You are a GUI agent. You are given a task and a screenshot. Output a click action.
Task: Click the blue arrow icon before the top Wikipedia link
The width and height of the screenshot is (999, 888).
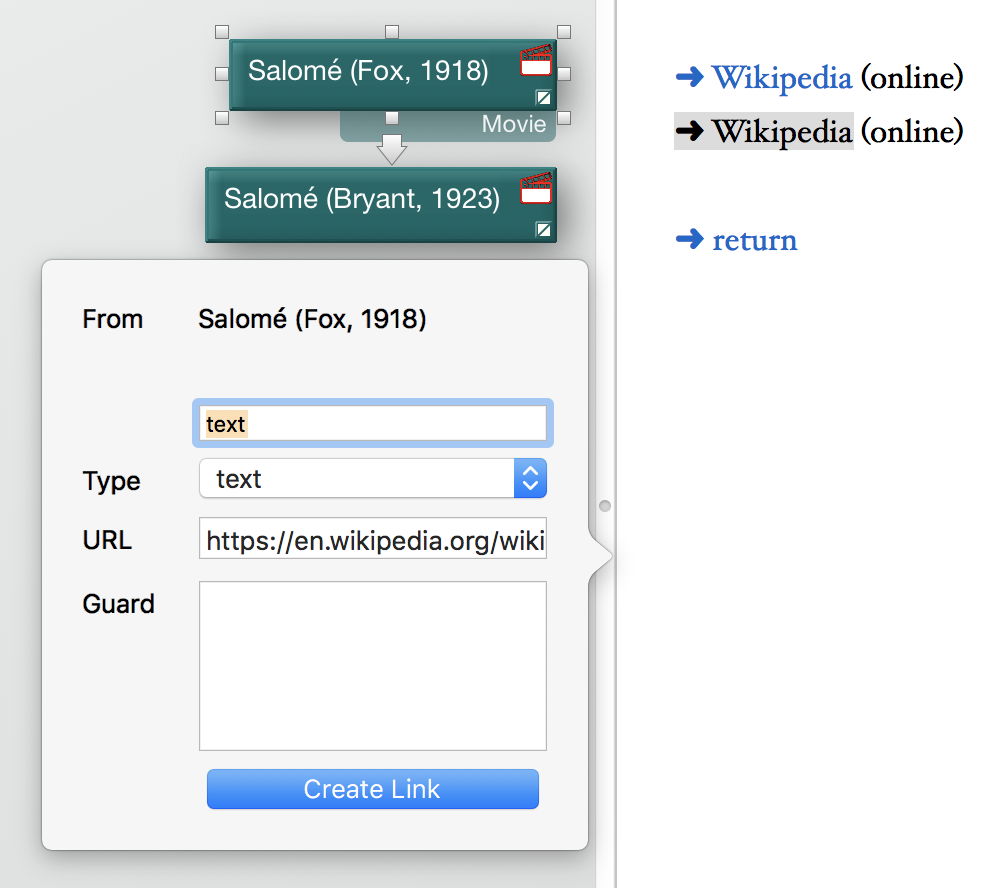point(691,77)
